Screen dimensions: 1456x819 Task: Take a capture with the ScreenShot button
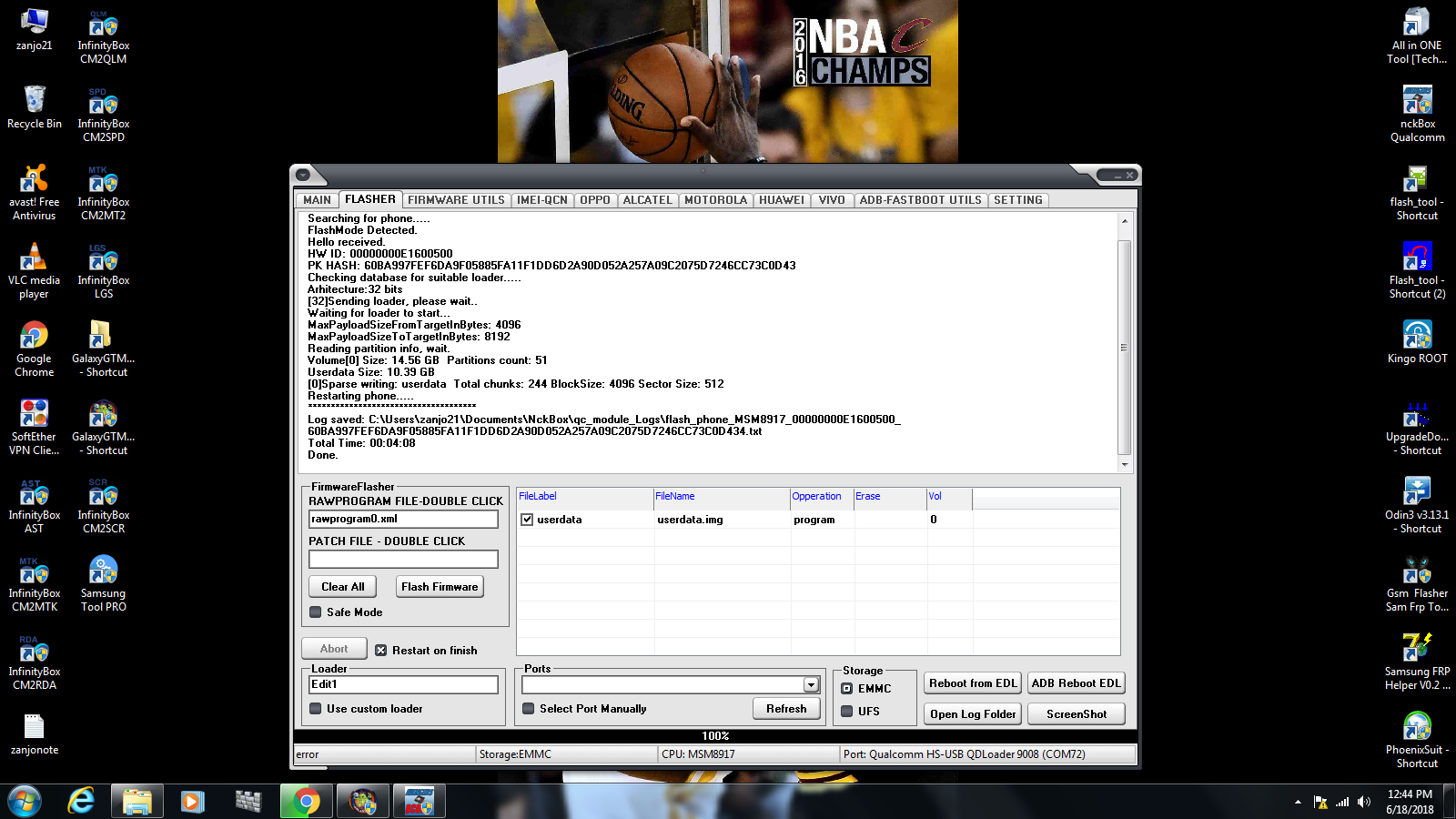tap(1077, 714)
